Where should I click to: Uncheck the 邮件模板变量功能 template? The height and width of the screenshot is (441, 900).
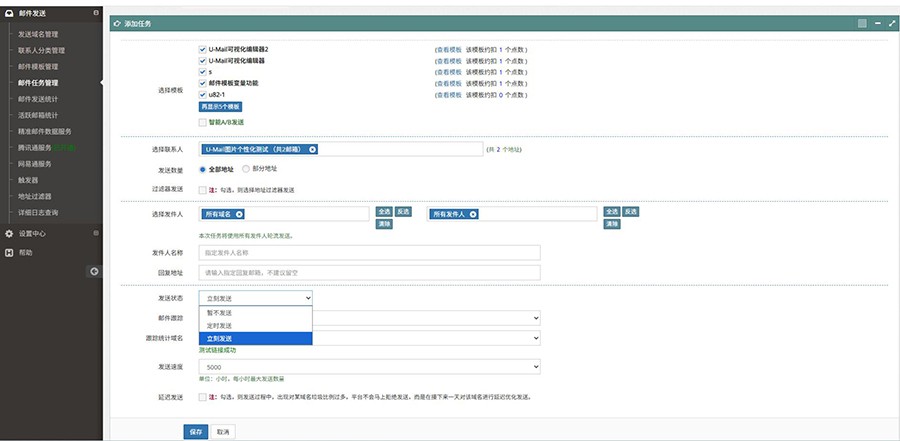[202, 83]
